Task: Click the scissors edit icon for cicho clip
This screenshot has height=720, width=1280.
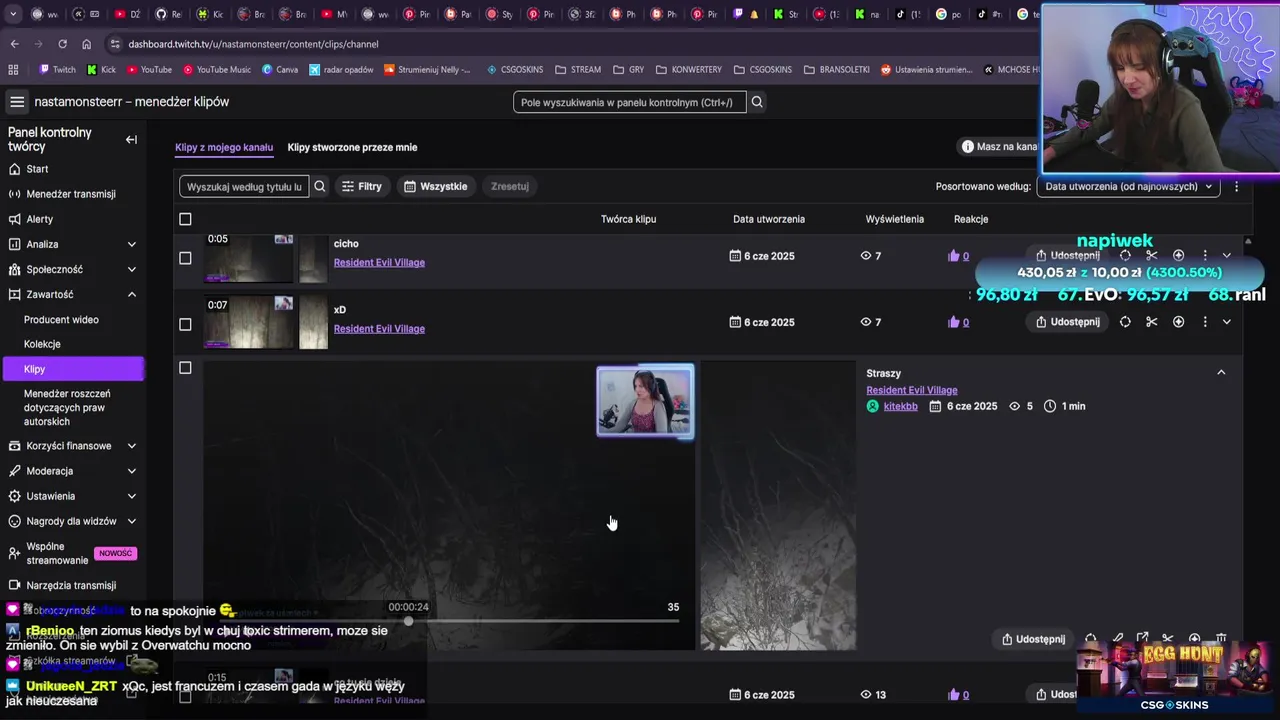Action: (x=1152, y=256)
